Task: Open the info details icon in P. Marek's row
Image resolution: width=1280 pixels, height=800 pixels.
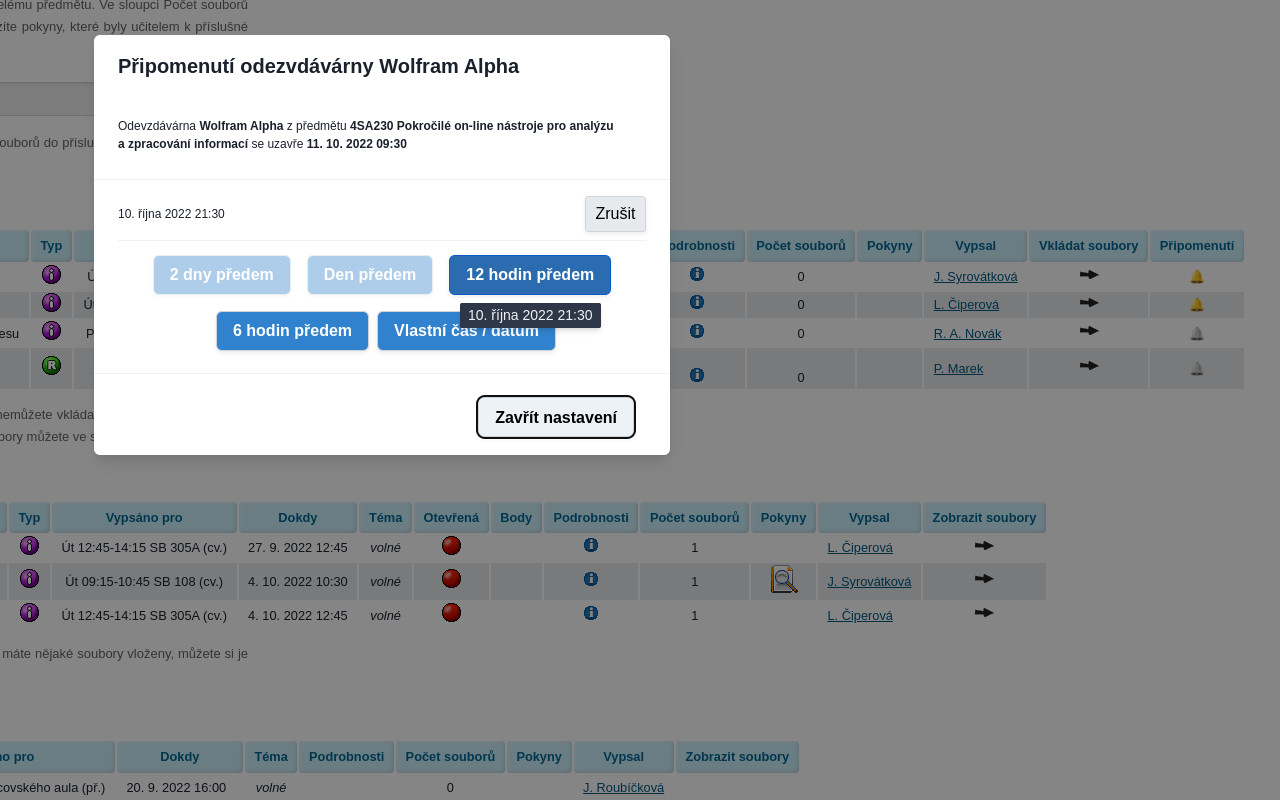Action: 697,375
